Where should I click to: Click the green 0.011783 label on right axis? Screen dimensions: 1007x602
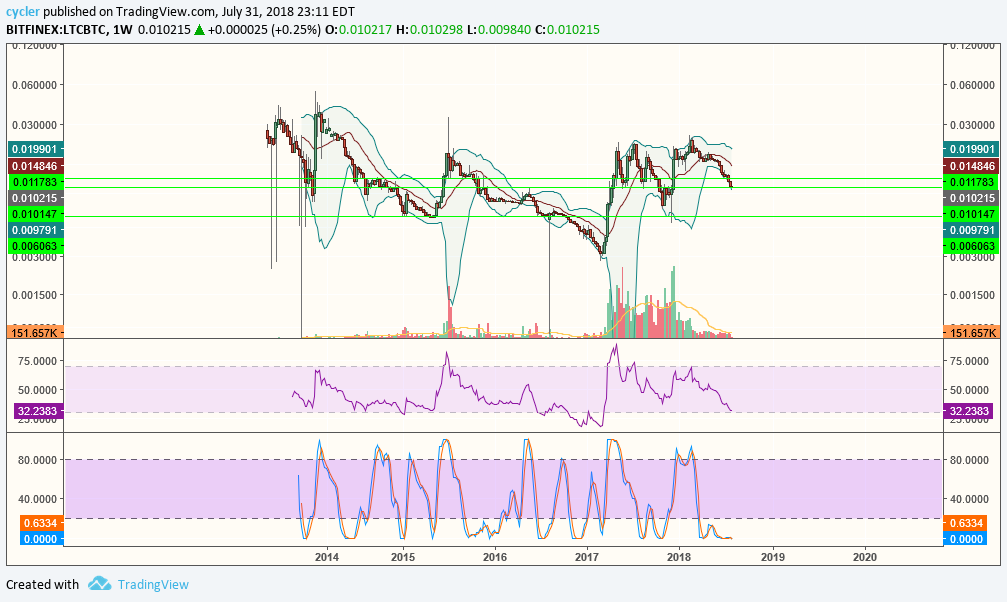[971, 182]
